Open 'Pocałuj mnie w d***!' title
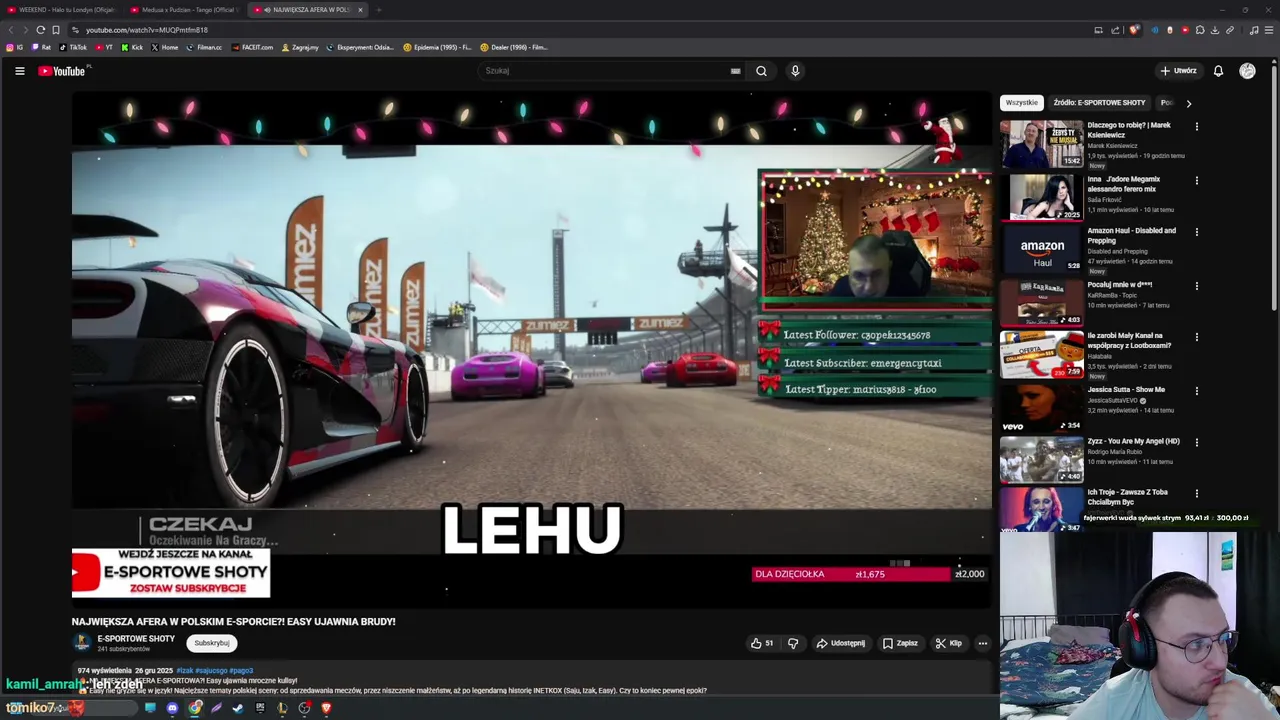This screenshot has height=720, width=1280. coord(1120,285)
